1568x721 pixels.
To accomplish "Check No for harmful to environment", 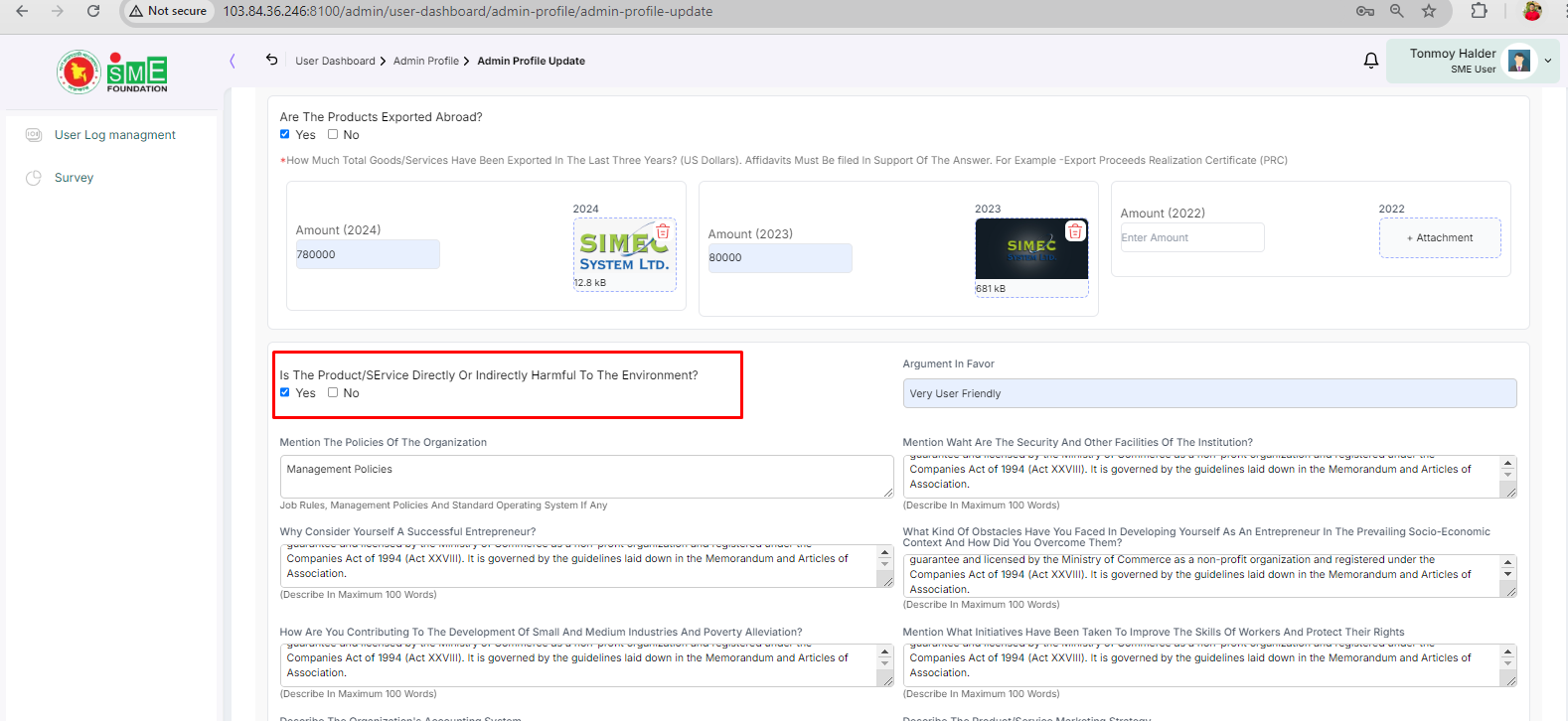I will click(x=333, y=392).
